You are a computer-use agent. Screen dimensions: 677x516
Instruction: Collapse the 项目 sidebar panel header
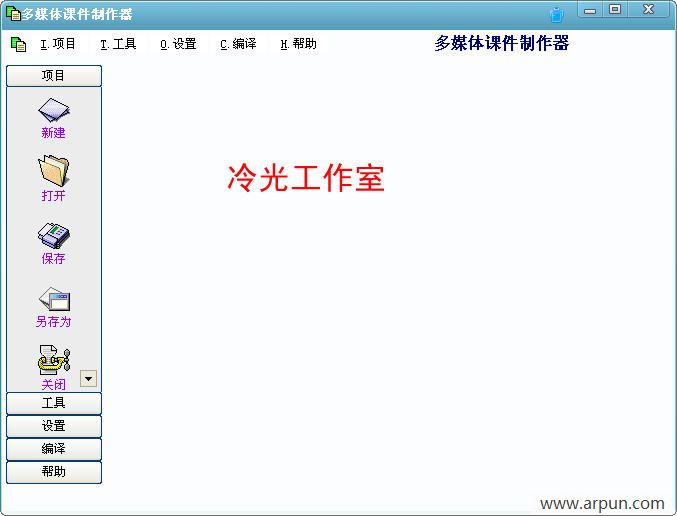coord(54,76)
